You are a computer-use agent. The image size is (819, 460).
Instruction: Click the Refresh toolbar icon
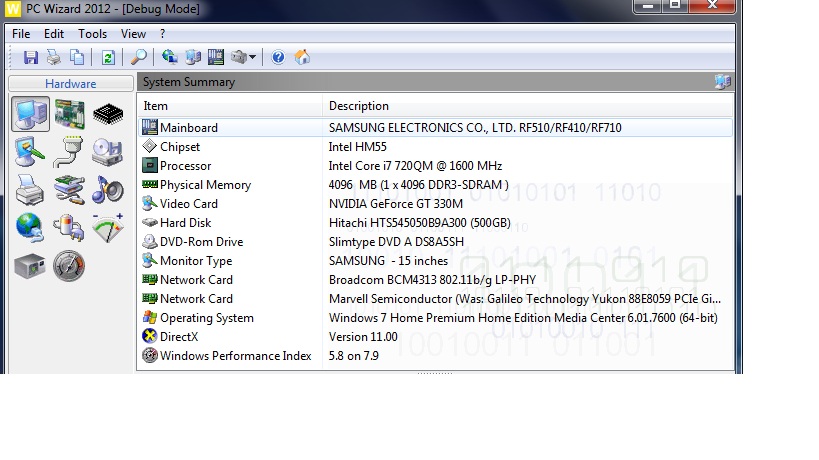(108, 57)
